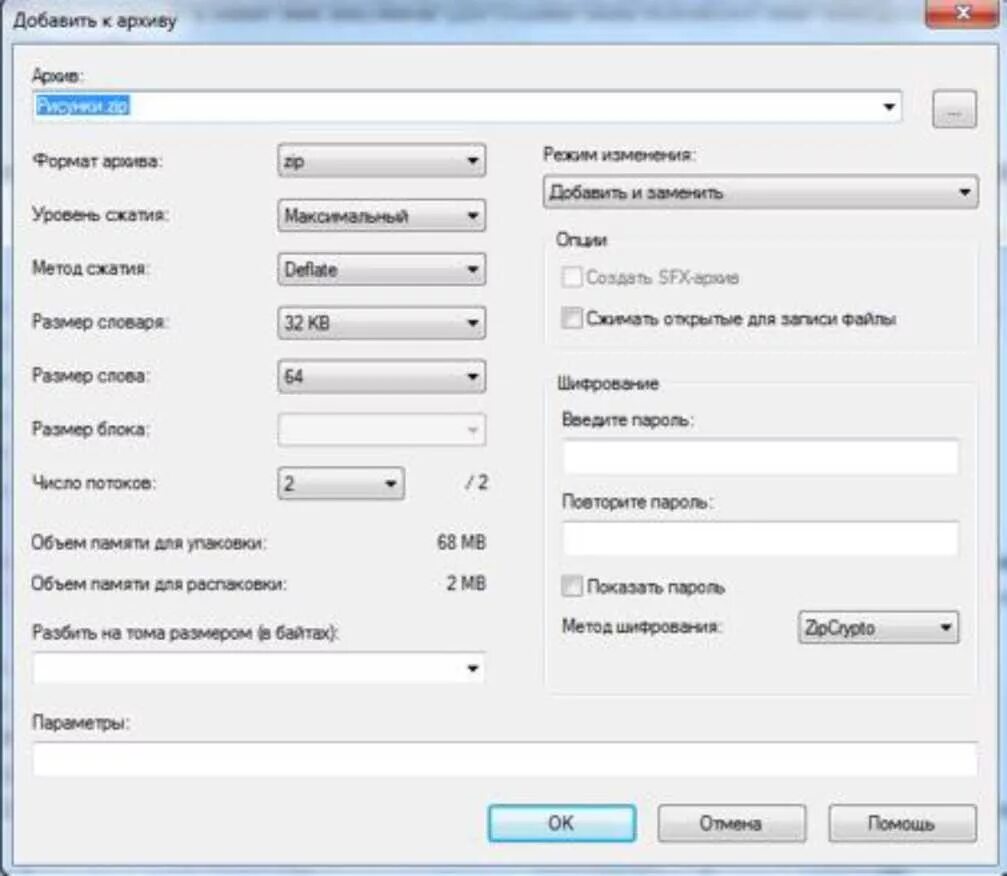Screen dimensions: 1007x876
Task: Open Число потоков dropdown showing 2
Action: pyautogui.click(x=341, y=483)
